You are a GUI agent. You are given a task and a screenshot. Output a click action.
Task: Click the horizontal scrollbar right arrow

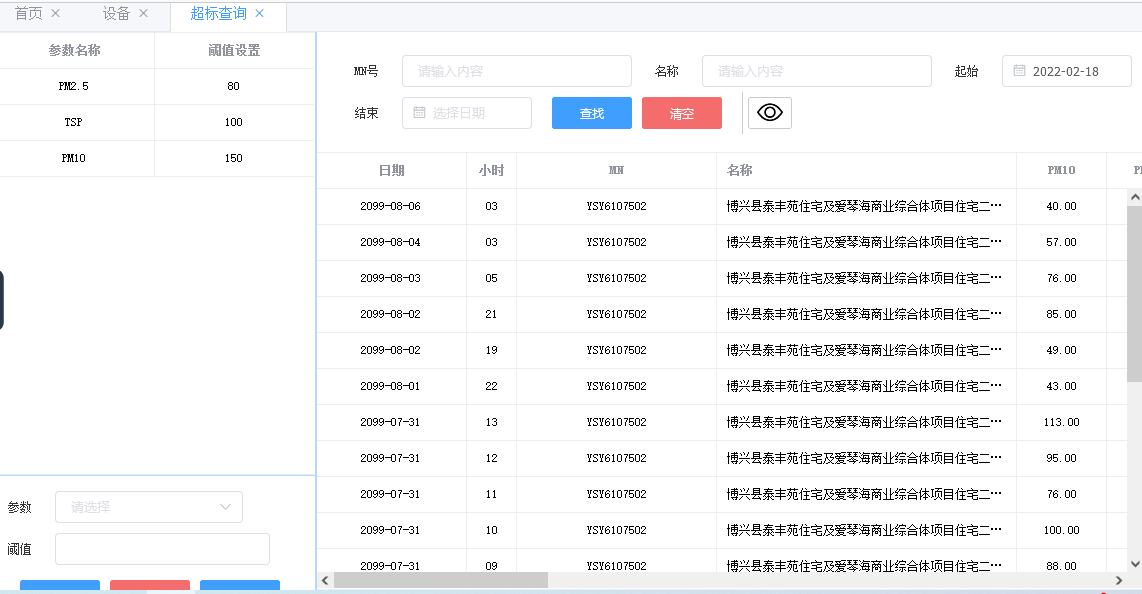pos(1119,580)
